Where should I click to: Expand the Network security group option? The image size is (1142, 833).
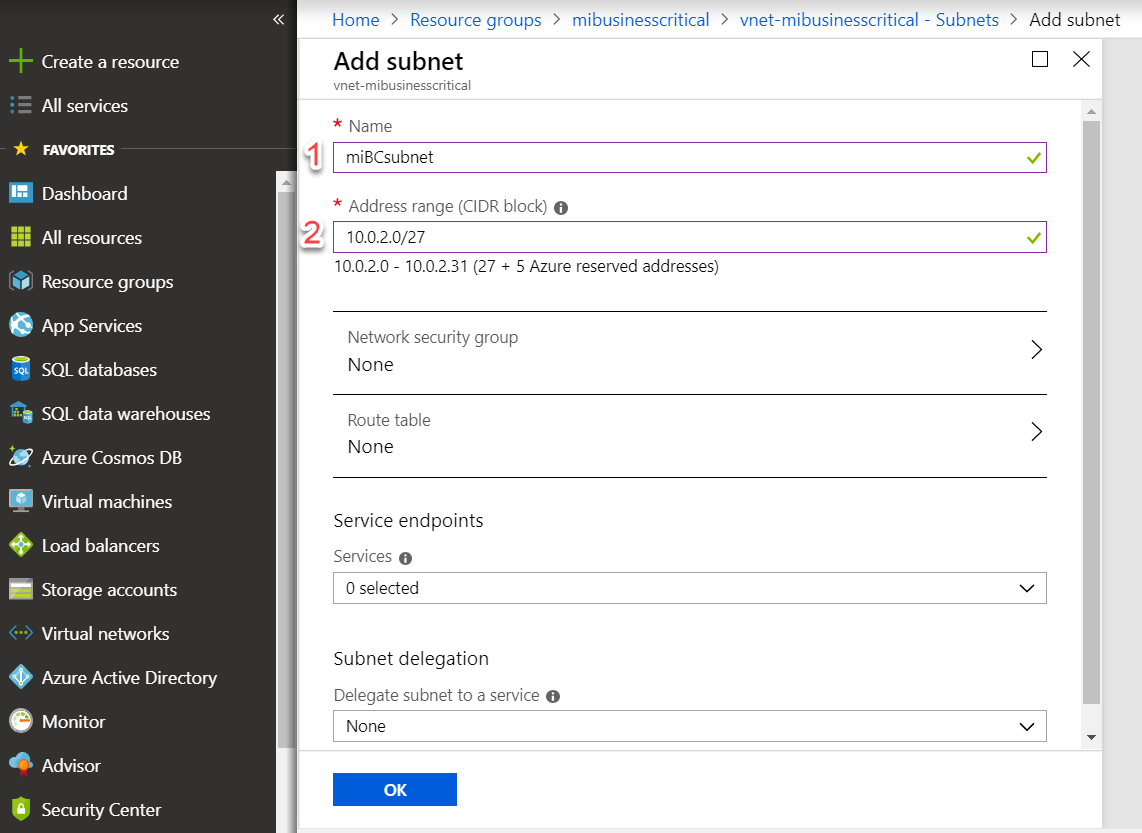point(1036,350)
